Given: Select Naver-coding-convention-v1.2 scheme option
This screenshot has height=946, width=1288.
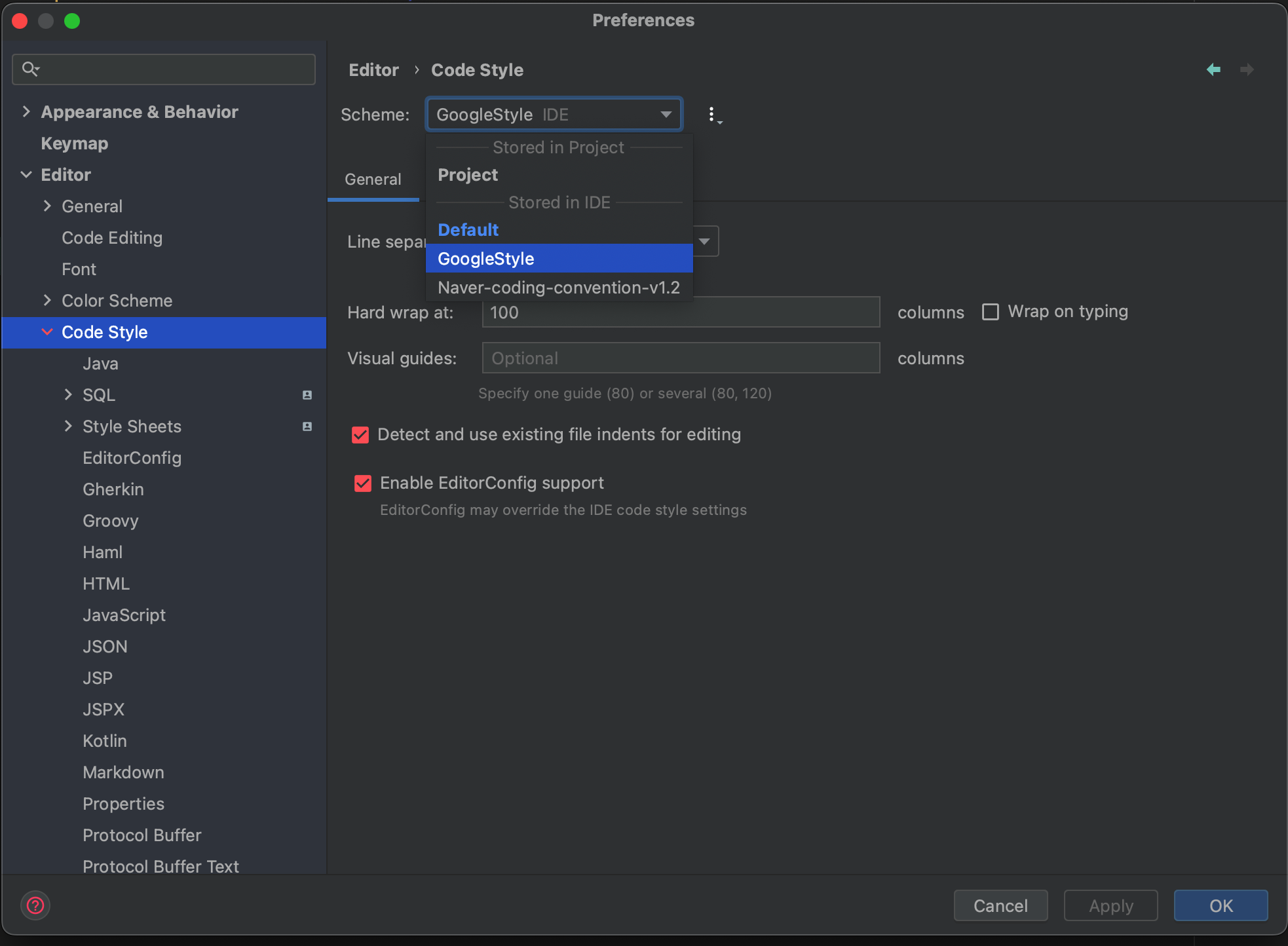Looking at the screenshot, I should point(558,288).
